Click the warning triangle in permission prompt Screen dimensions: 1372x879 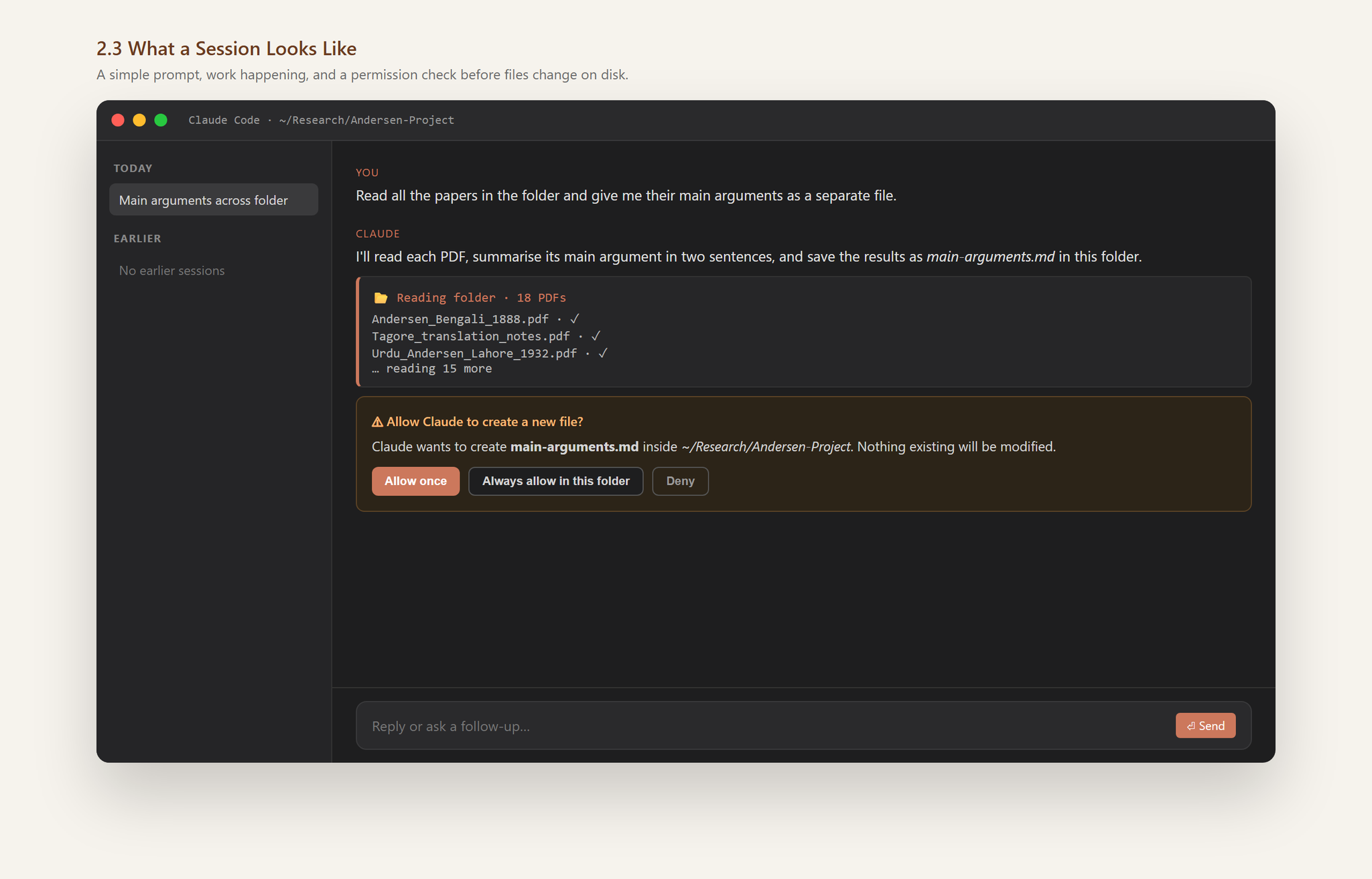(377, 421)
